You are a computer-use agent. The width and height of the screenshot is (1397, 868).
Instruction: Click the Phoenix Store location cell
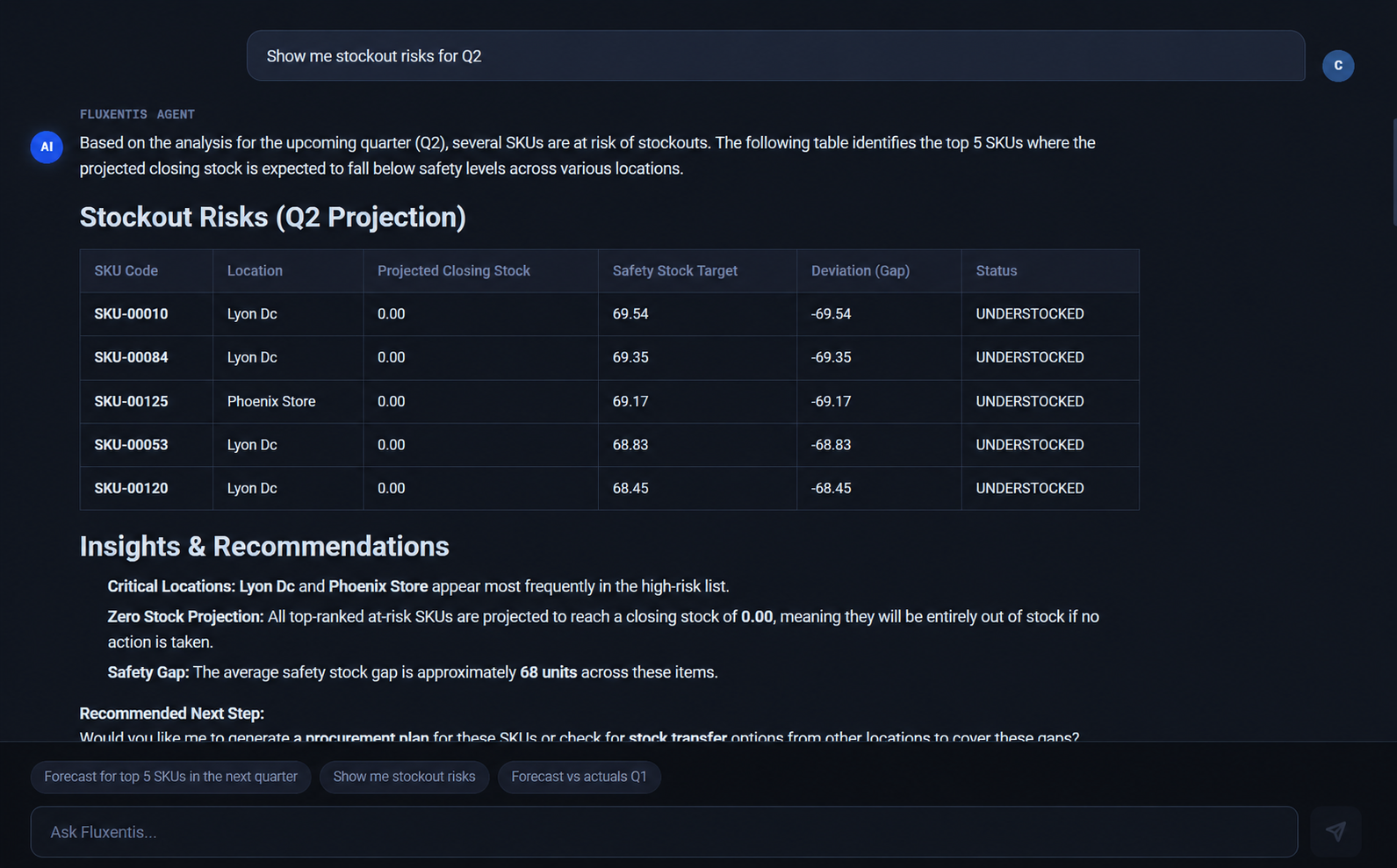(x=271, y=401)
